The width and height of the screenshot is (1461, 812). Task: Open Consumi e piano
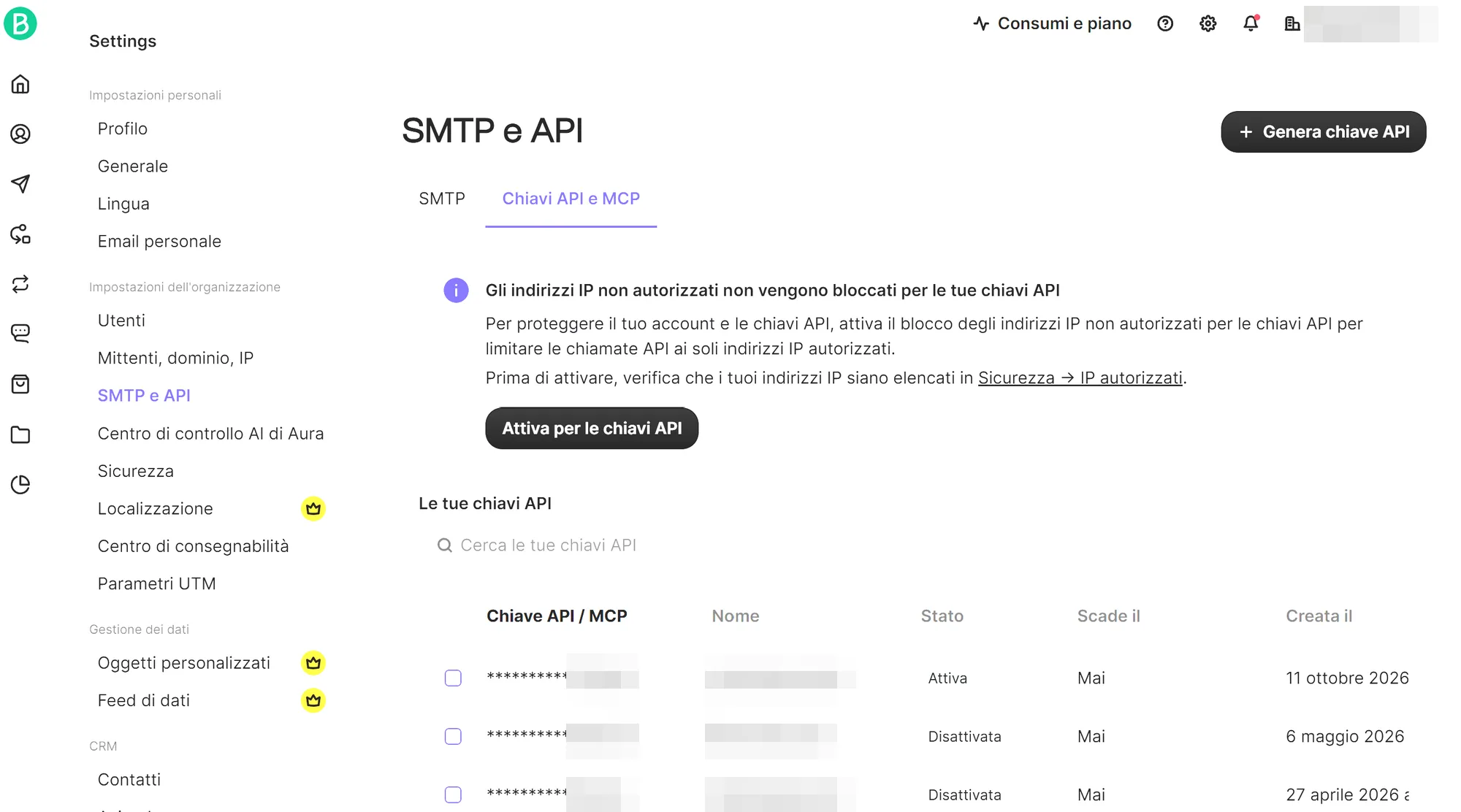pos(1052,23)
